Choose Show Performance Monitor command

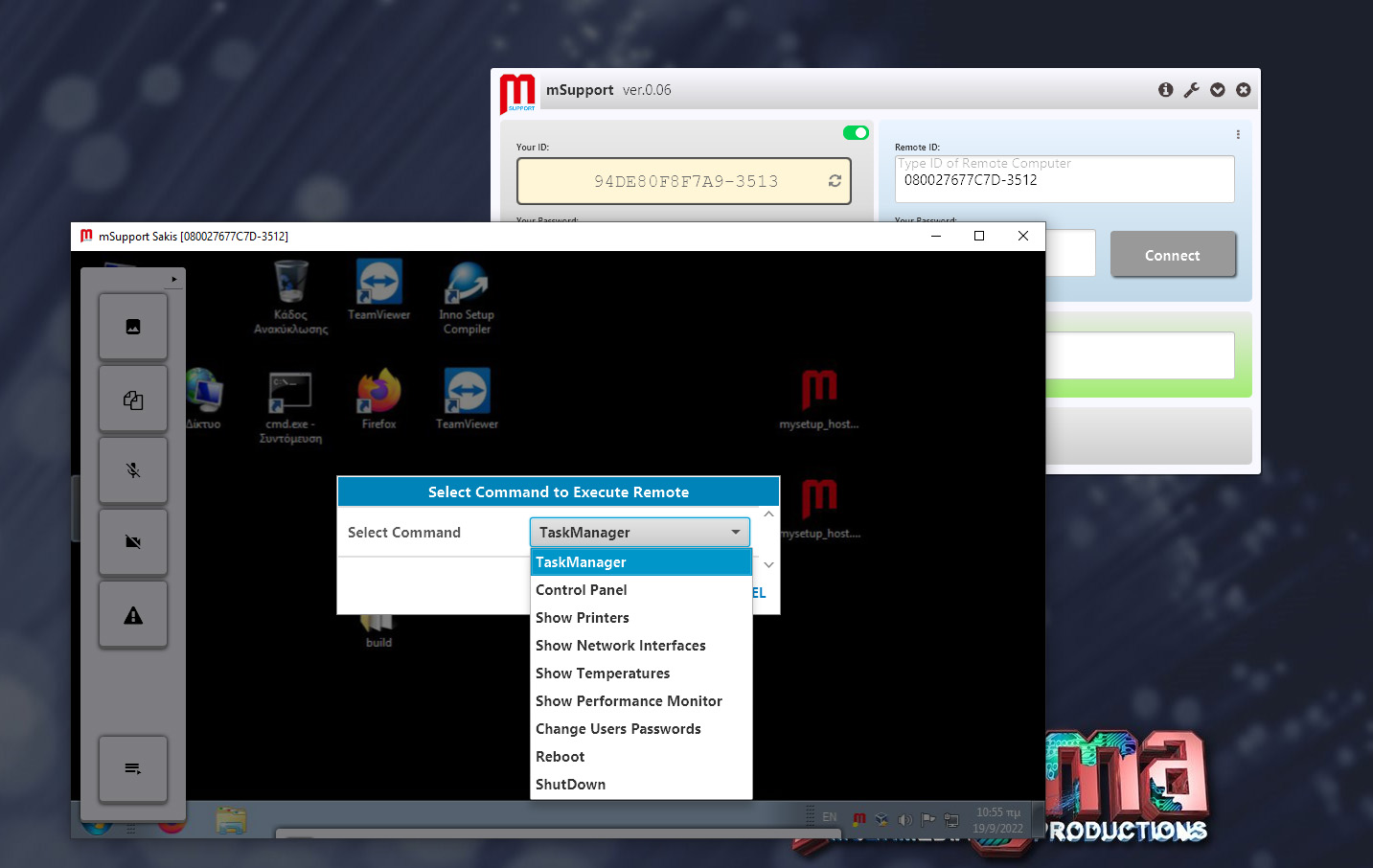coord(641,701)
